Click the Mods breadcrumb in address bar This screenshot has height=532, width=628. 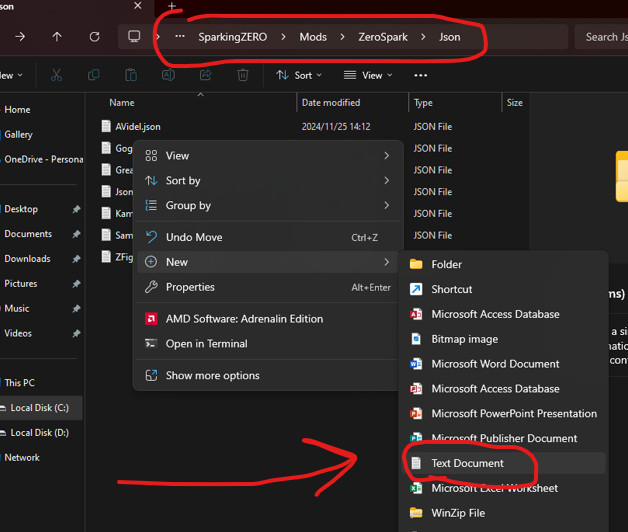tap(313, 37)
